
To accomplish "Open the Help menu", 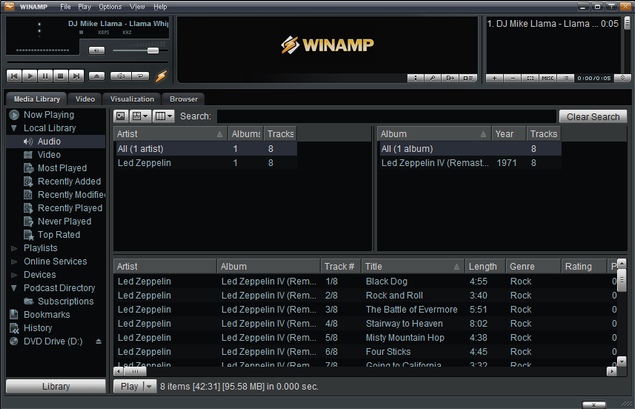I will click(x=160, y=6).
